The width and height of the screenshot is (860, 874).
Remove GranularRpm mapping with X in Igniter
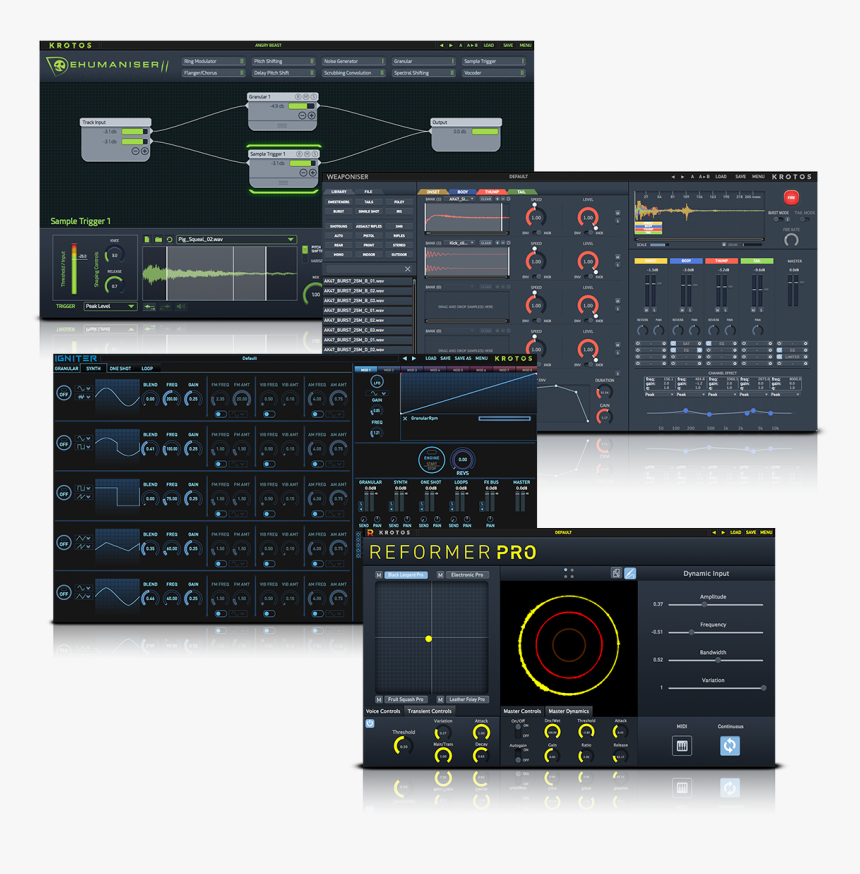coord(405,419)
